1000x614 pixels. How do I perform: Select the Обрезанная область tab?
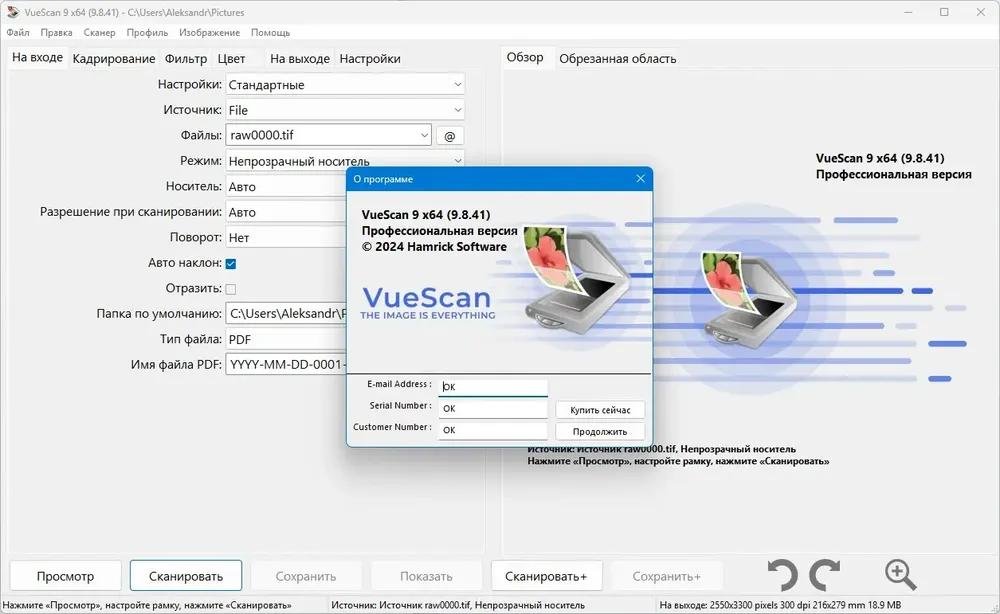[617, 59]
